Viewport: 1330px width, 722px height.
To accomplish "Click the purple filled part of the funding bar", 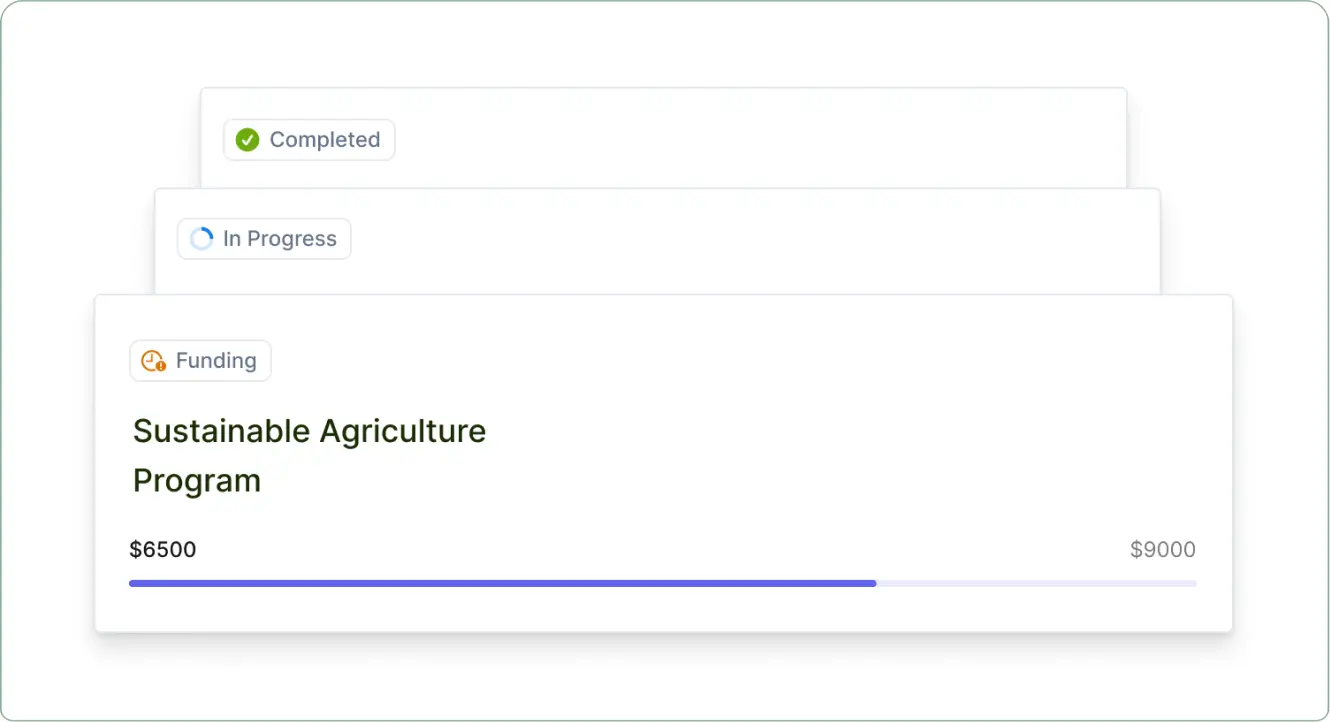I will pos(500,583).
